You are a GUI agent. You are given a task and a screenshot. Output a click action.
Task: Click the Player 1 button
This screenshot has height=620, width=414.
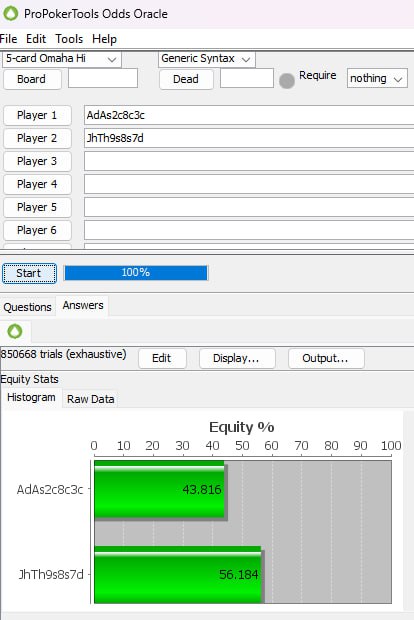[37, 115]
